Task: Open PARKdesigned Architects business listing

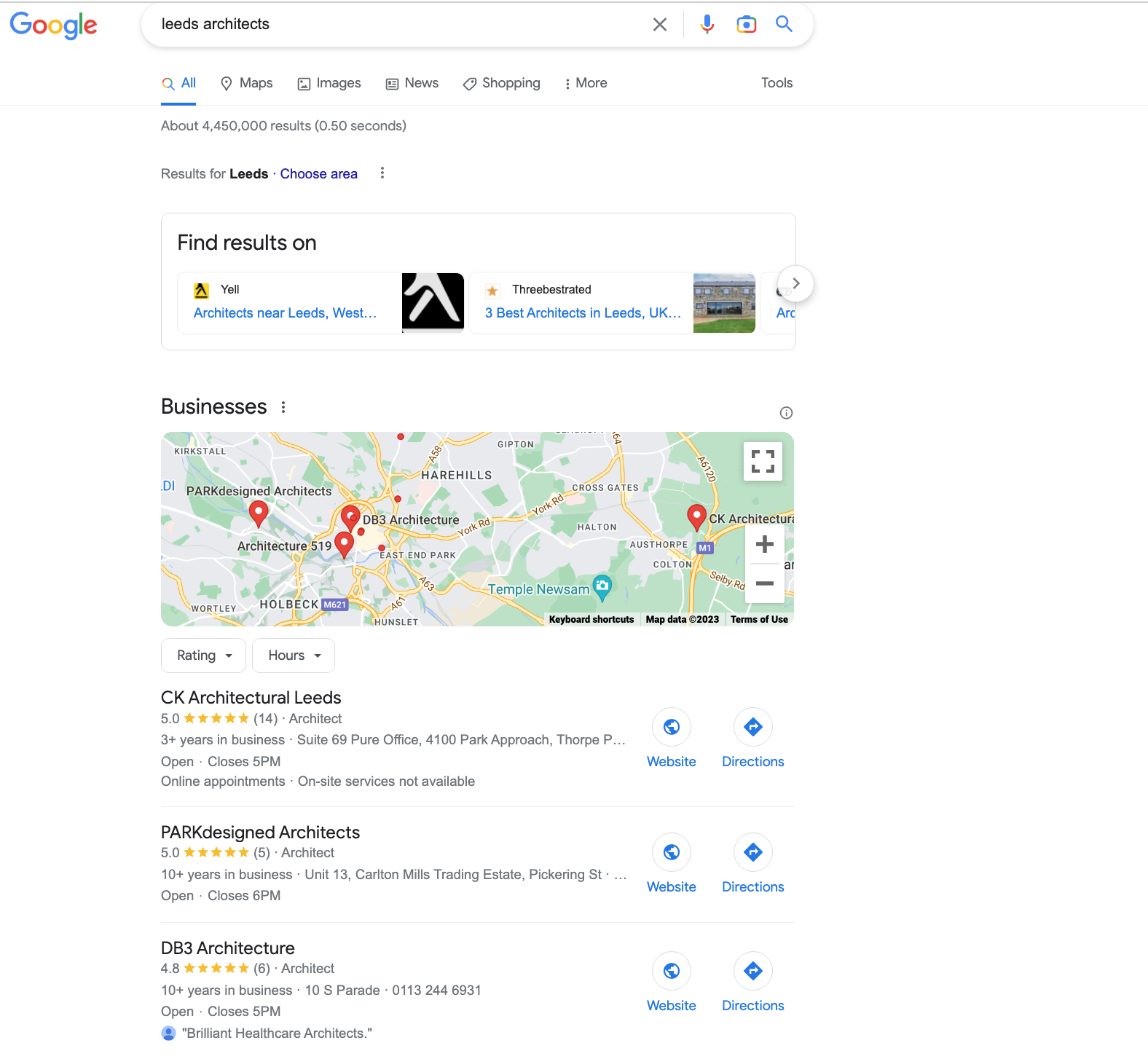Action: pyautogui.click(x=261, y=832)
